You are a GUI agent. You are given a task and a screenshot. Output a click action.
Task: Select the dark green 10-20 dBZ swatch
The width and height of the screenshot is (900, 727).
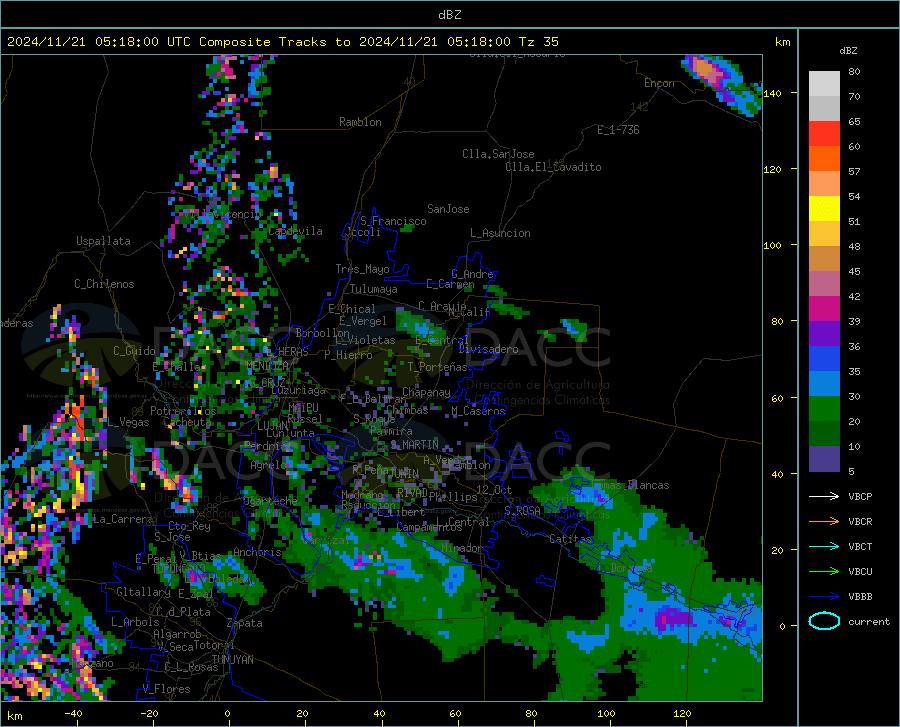[x=824, y=434]
